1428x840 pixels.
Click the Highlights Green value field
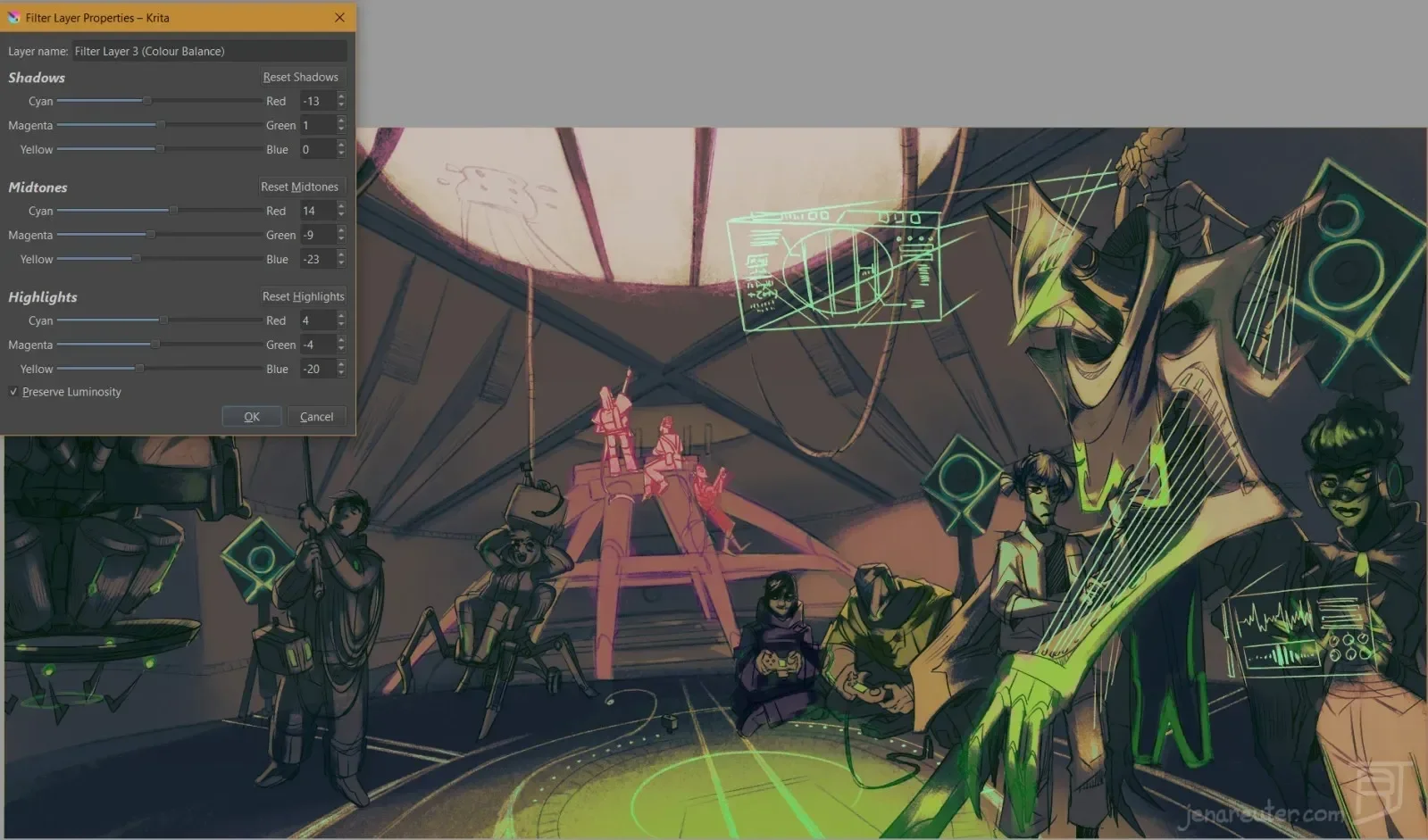[317, 345]
